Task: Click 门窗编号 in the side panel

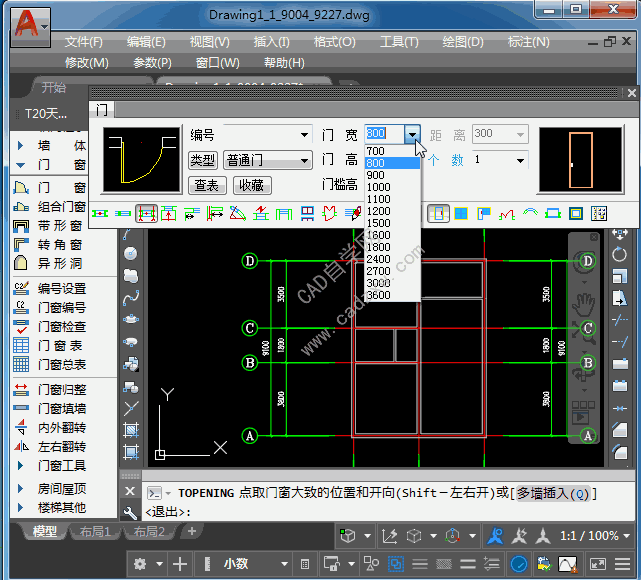Action: [62, 307]
